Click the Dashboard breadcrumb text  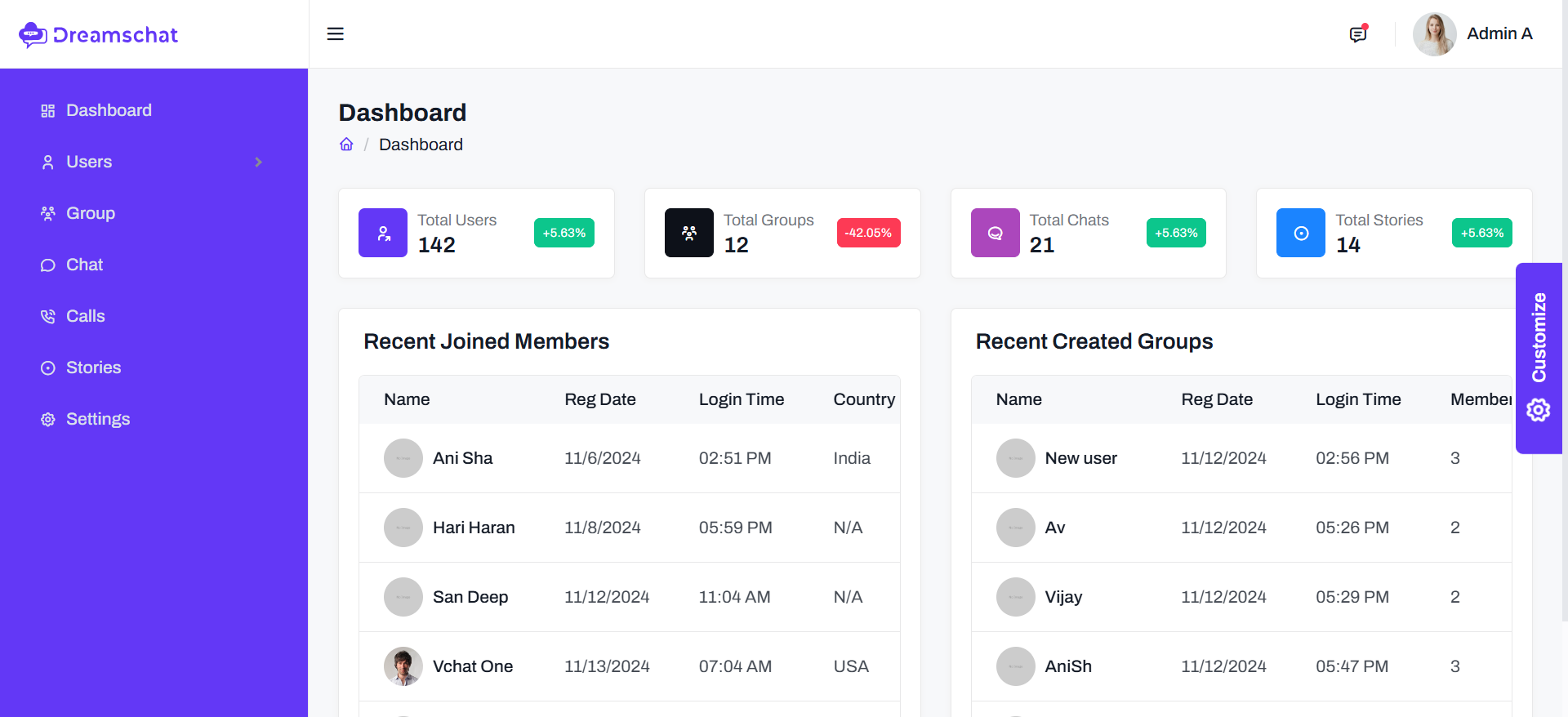click(x=421, y=145)
